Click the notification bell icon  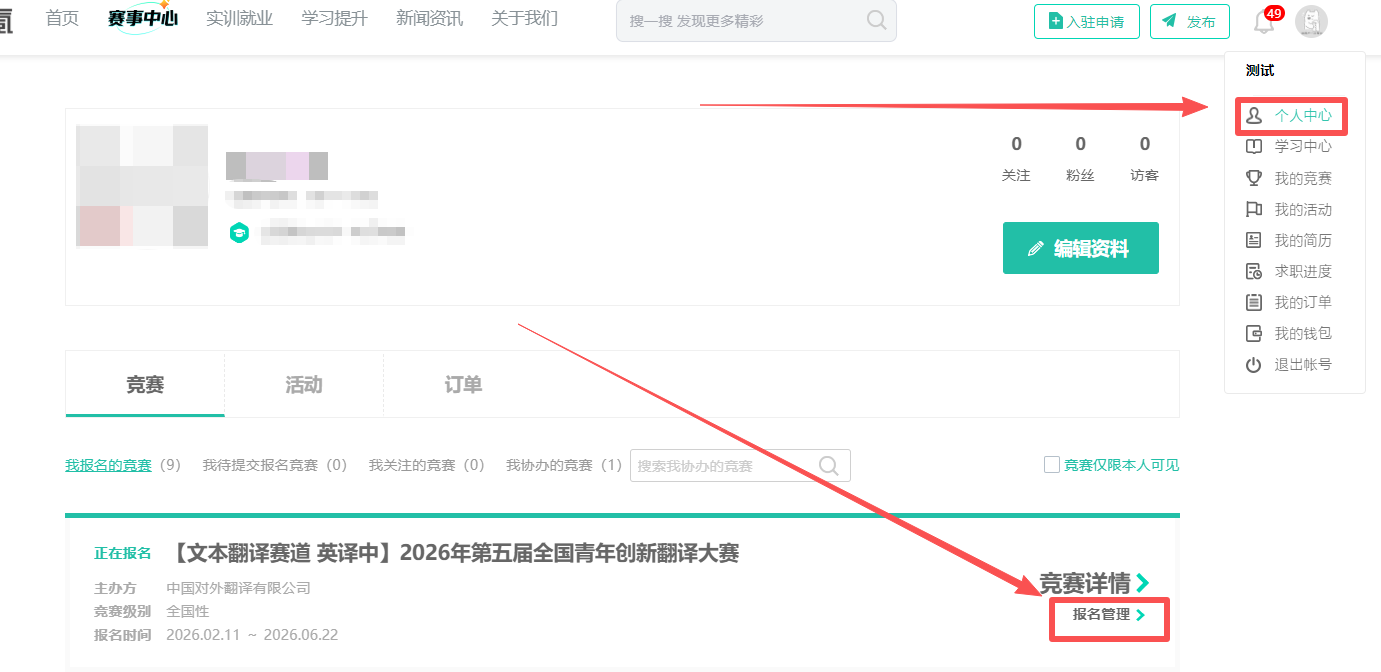[1264, 22]
